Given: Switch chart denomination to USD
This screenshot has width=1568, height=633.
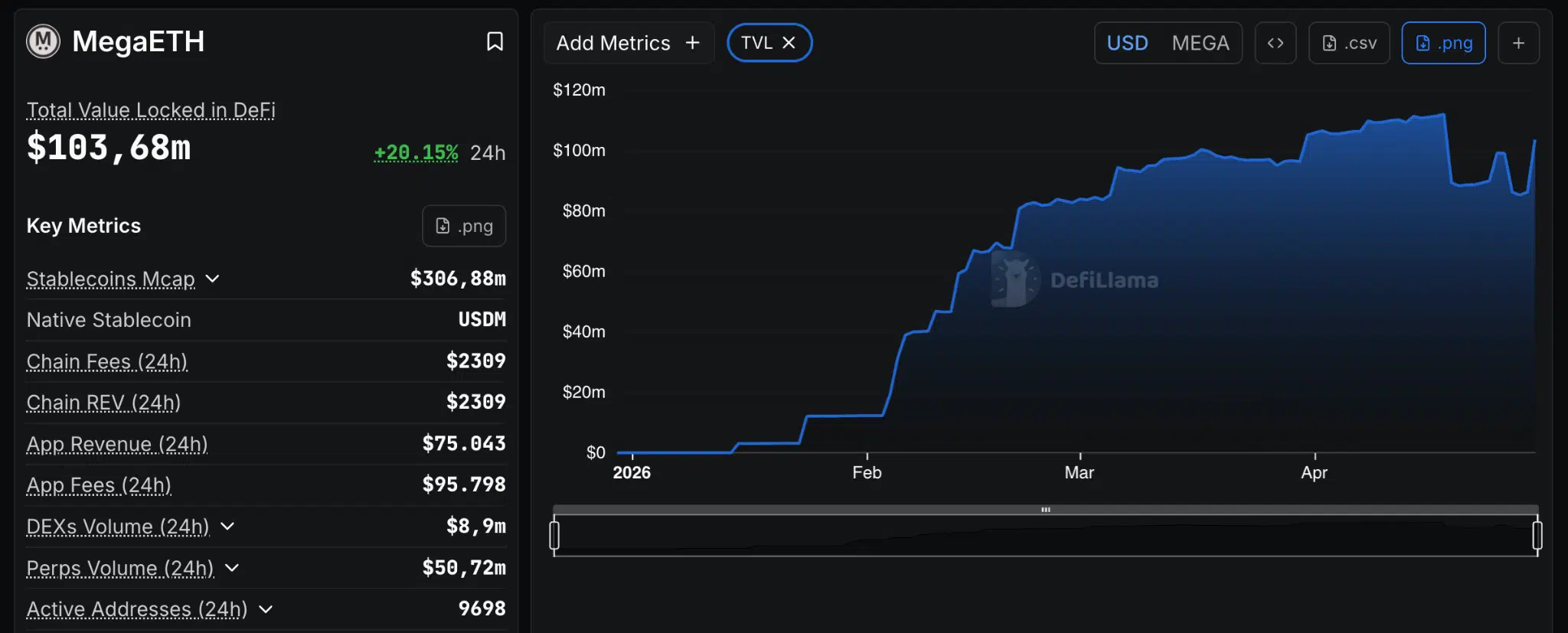Looking at the screenshot, I should coord(1127,43).
